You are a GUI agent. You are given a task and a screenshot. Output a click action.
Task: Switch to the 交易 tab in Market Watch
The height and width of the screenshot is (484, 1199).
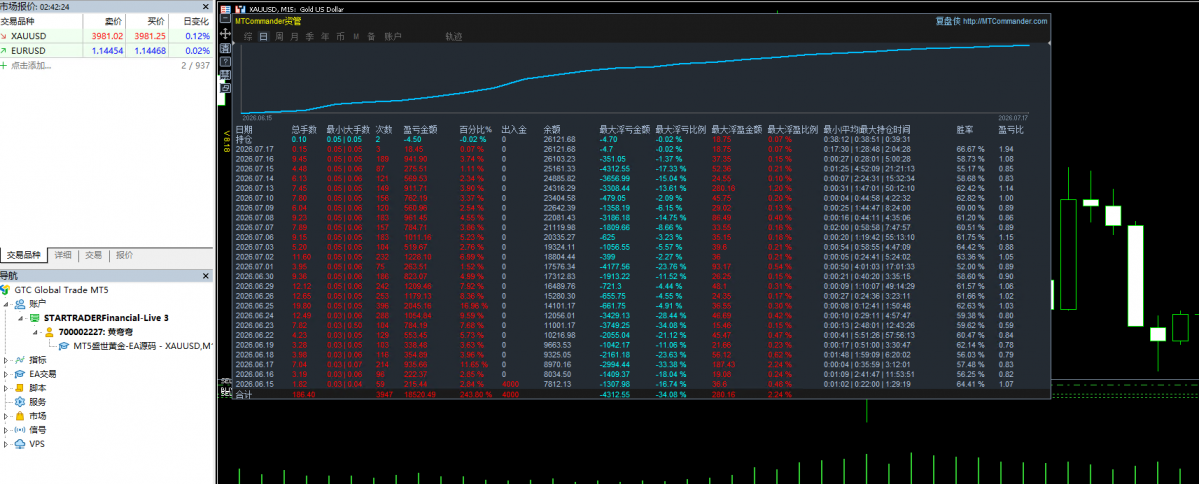click(93, 255)
